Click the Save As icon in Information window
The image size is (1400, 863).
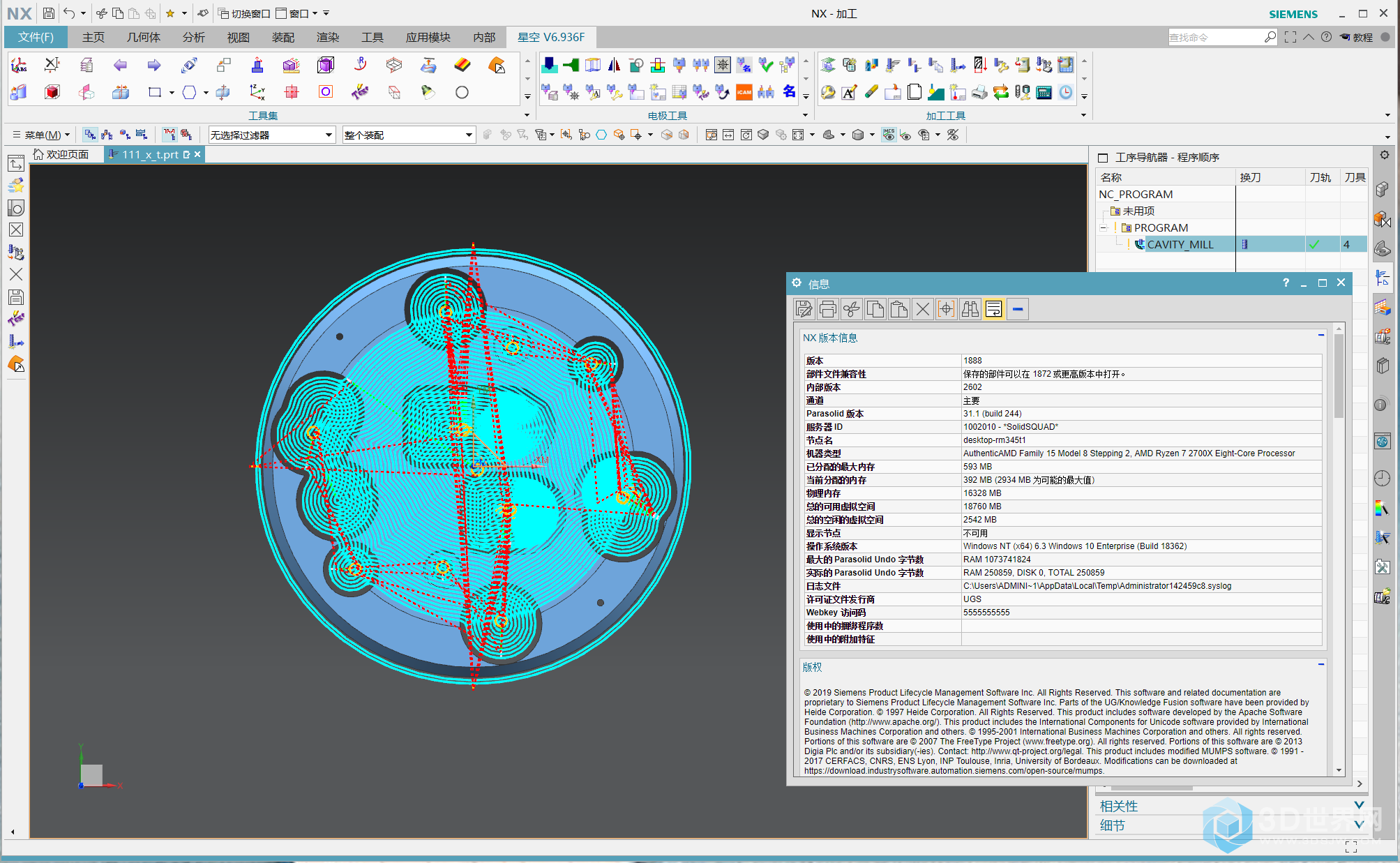804,309
